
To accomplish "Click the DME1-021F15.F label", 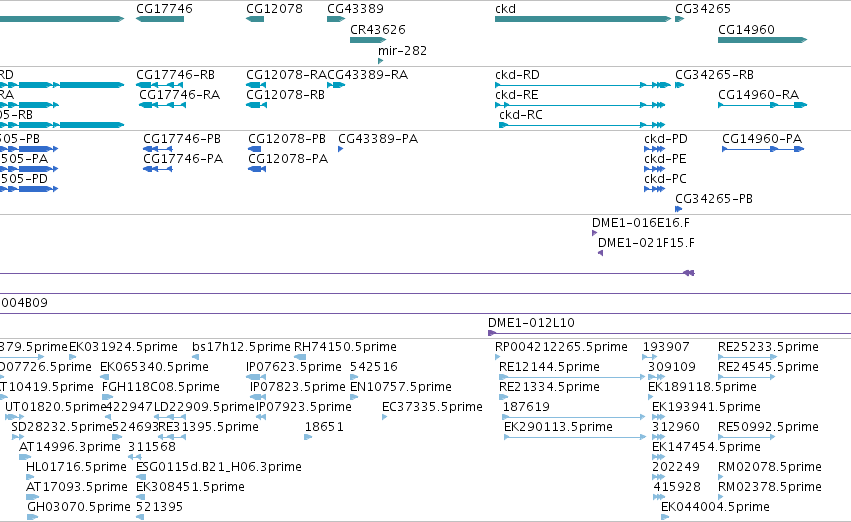I will (x=646, y=243).
